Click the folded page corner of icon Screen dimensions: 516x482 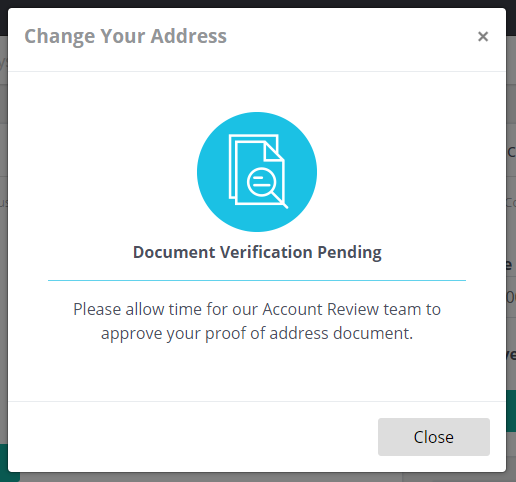[x=273, y=151]
